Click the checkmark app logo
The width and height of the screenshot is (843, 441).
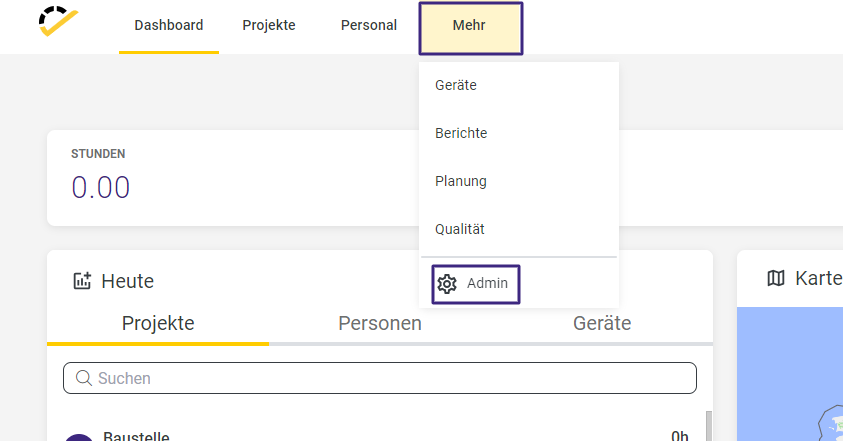[58, 21]
